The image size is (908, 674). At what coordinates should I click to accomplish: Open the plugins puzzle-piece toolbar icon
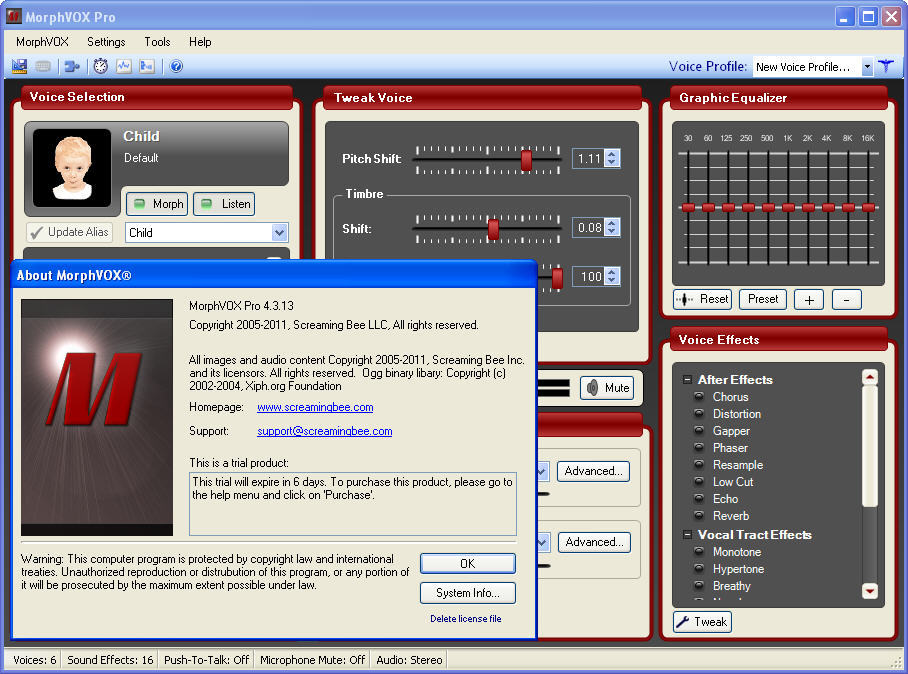pos(71,66)
